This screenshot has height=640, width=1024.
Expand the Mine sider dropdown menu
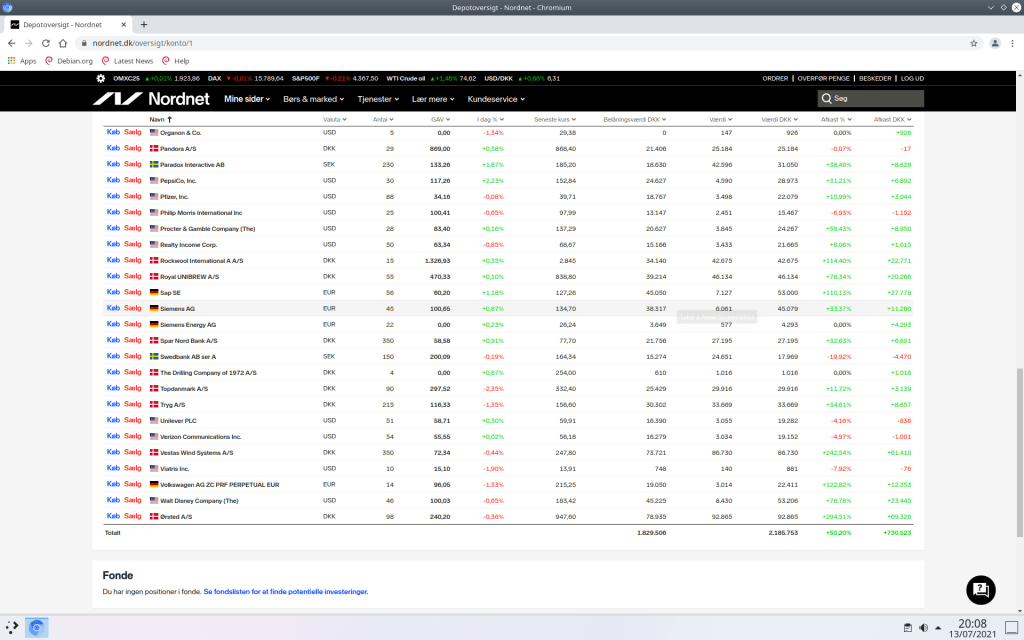[249, 99]
